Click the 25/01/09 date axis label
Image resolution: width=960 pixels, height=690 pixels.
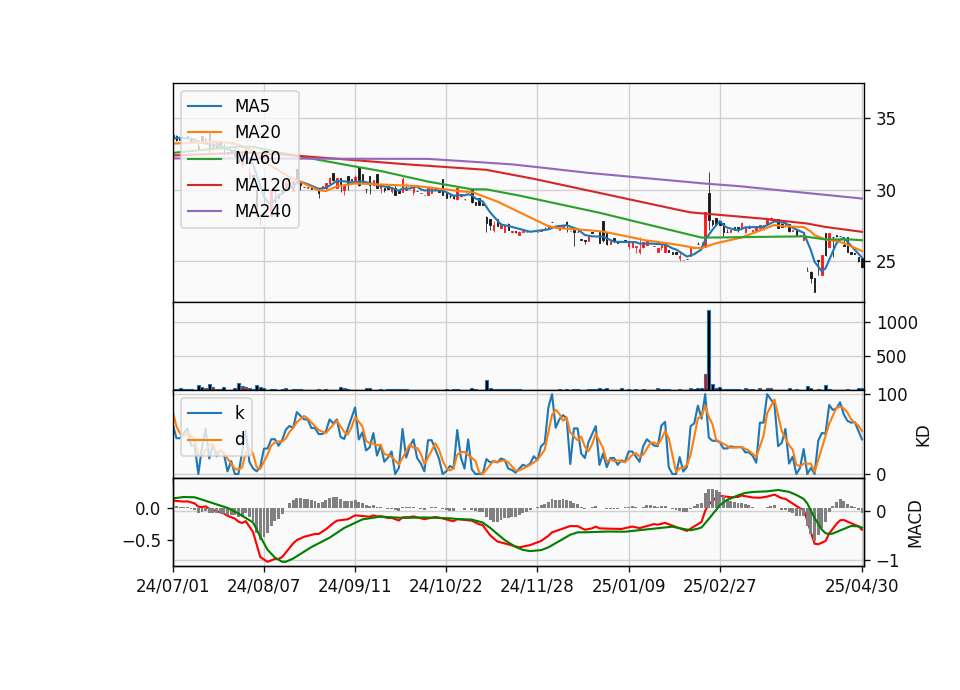629,586
